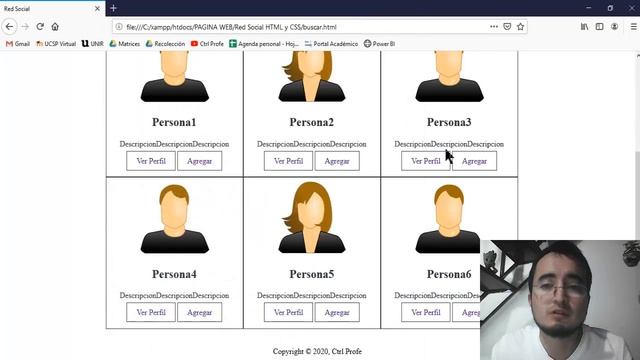Close the Red Social tab

point(97,8)
